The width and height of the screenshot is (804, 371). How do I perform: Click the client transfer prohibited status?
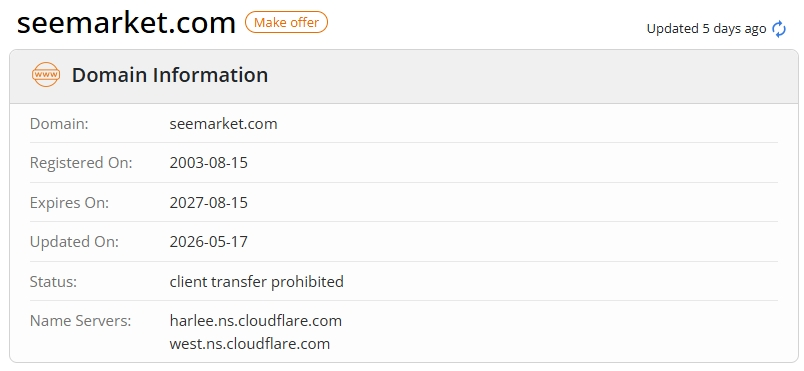256,281
